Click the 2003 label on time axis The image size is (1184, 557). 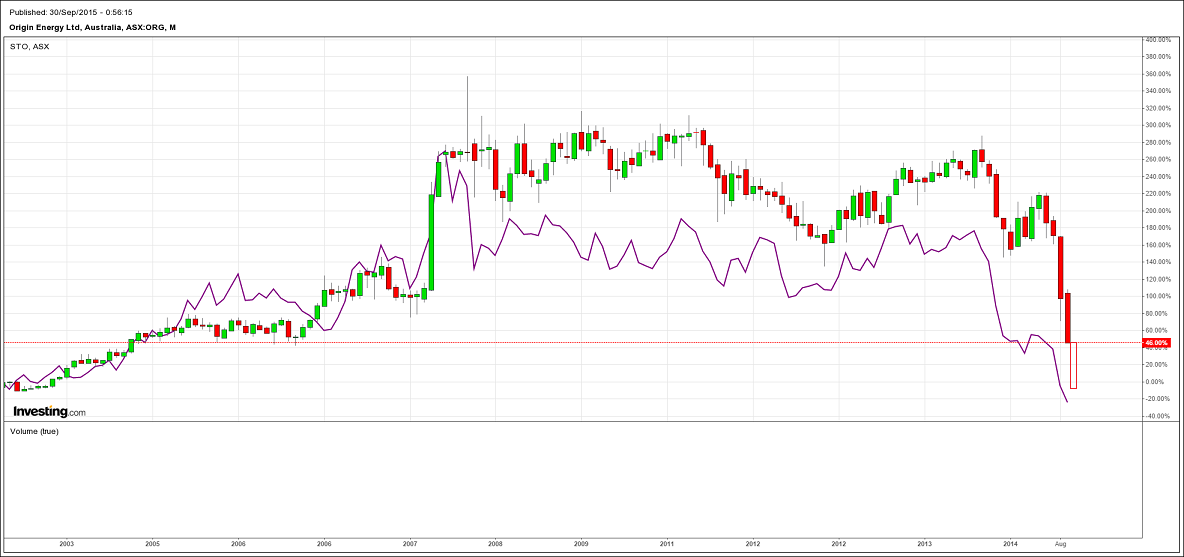(x=66, y=543)
